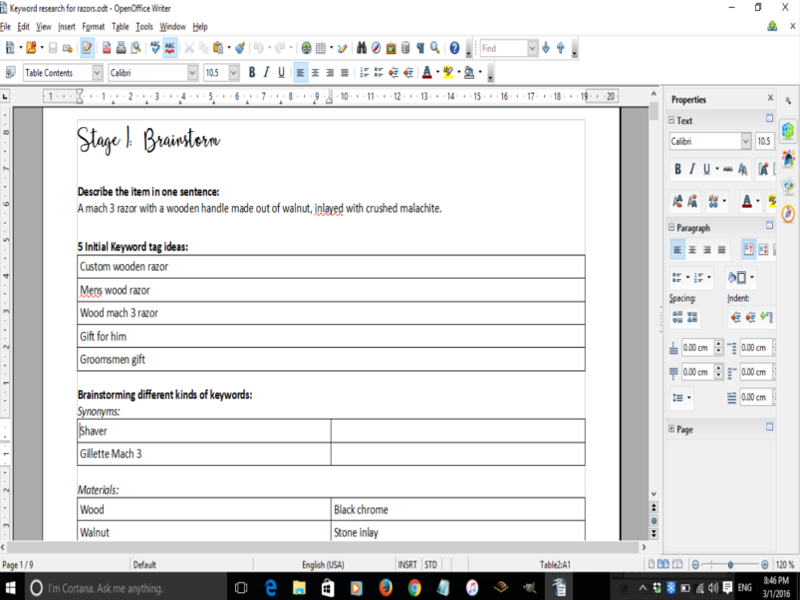
Task: Open the Edit menu
Action: [23, 27]
